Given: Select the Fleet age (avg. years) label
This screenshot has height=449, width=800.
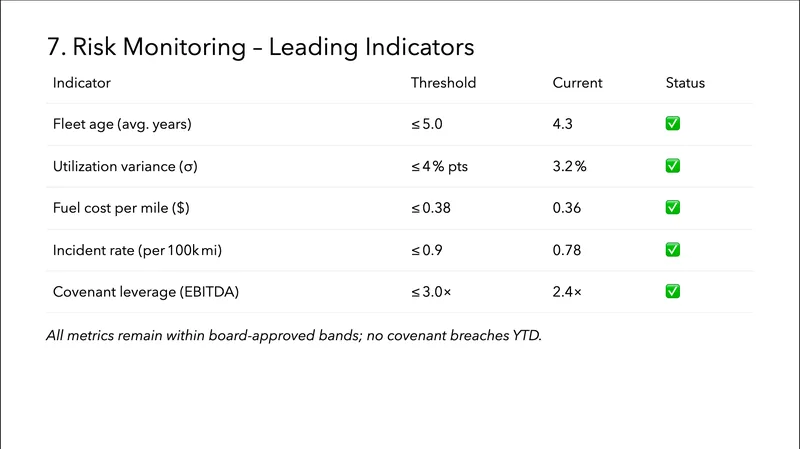Looking at the screenshot, I should tap(122, 125).
